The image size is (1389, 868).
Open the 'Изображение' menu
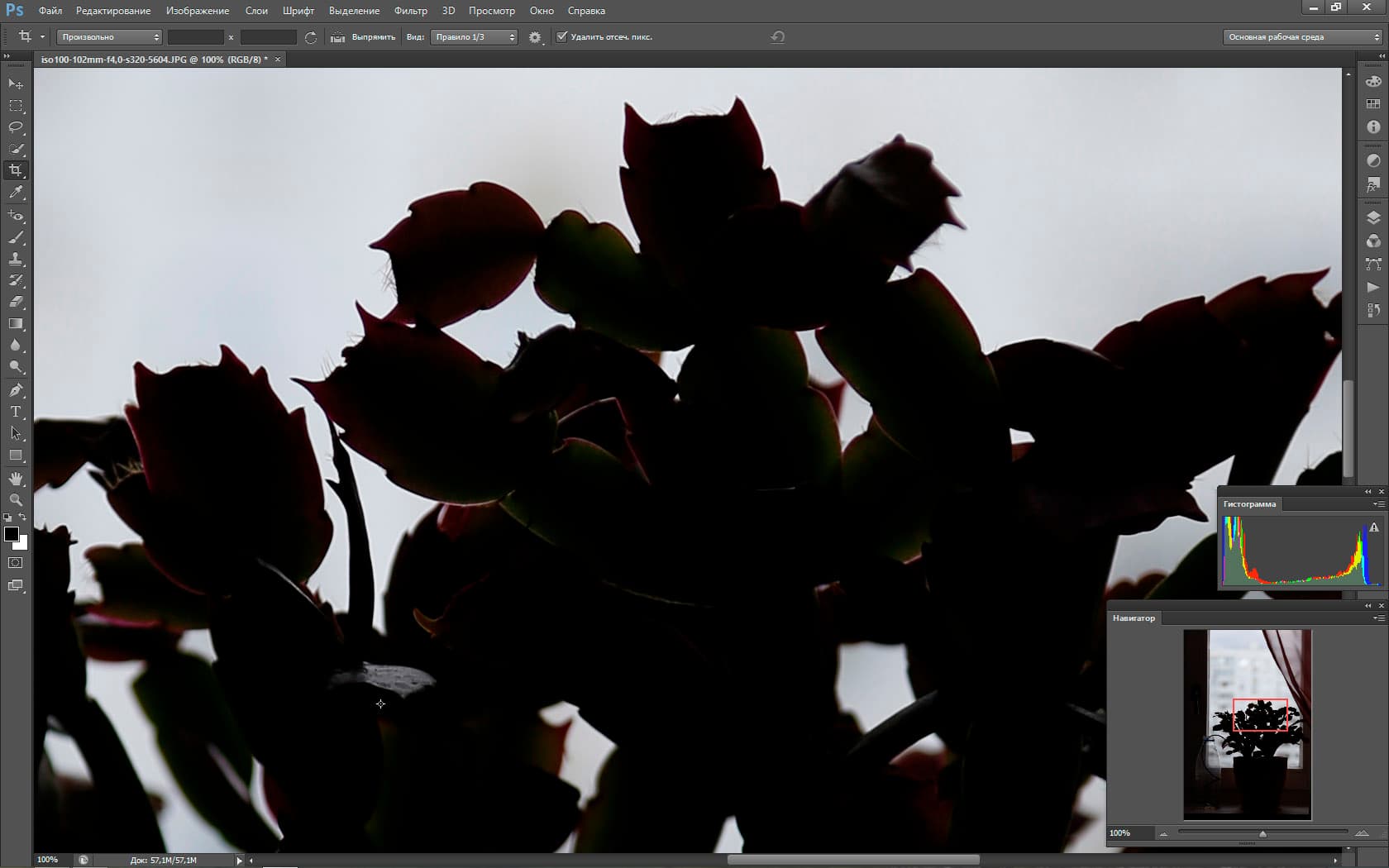pos(198,11)
